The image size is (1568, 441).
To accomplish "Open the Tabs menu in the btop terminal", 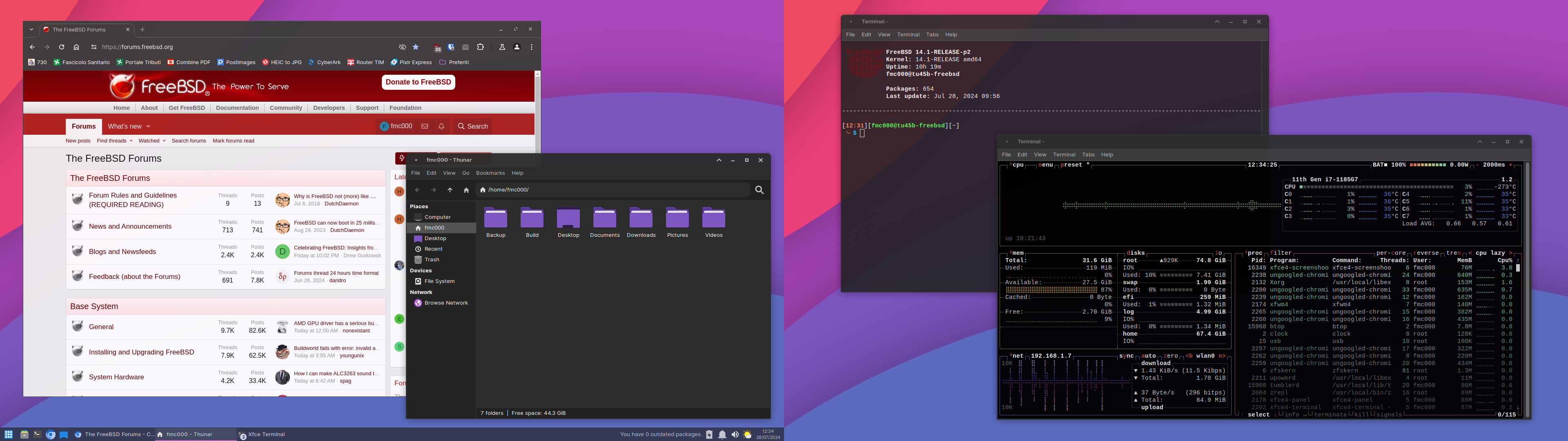I will point(1088,155).
